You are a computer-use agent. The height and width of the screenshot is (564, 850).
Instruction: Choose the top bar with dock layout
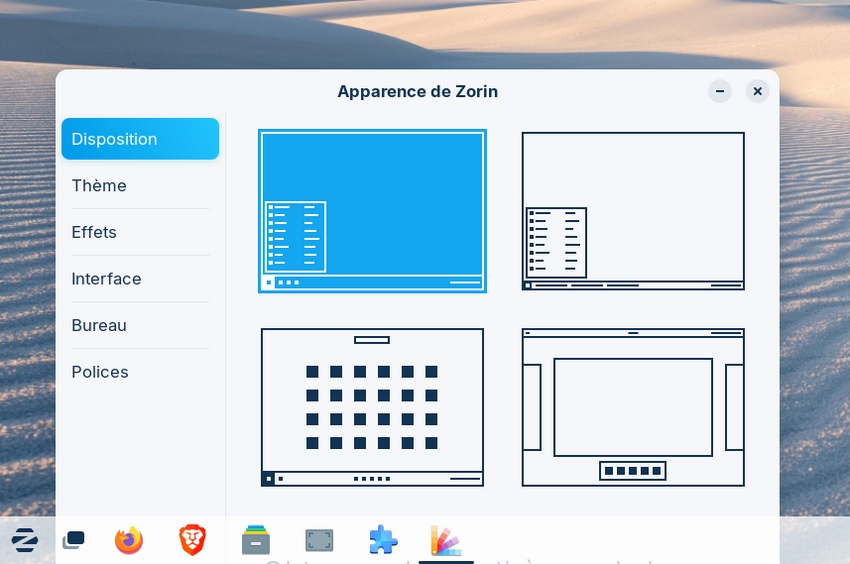[x=633, y=407]
